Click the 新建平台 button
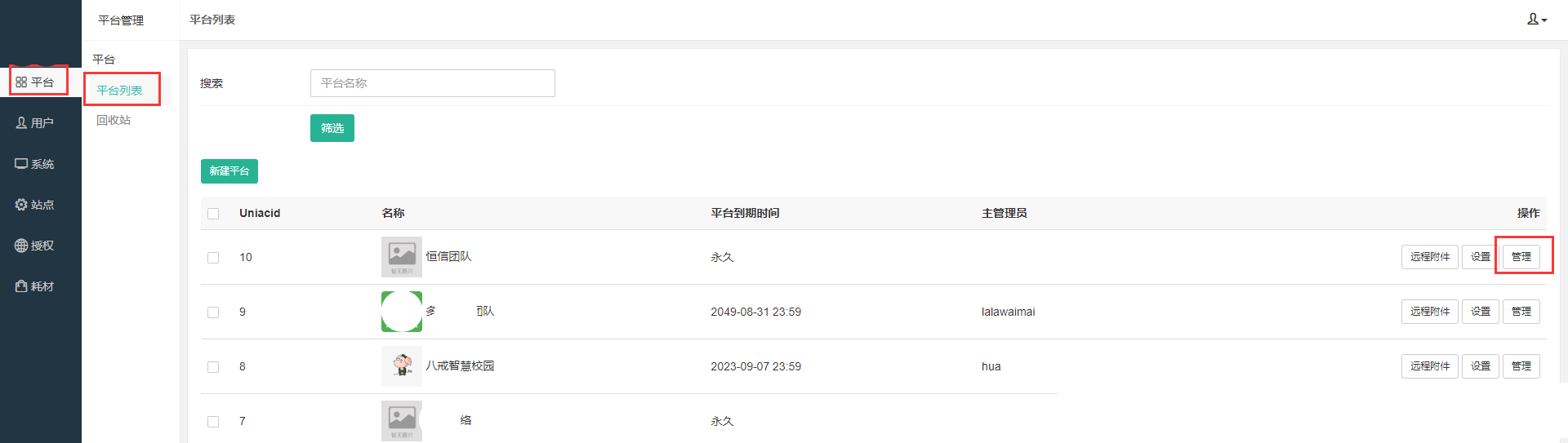 [229, 171]
